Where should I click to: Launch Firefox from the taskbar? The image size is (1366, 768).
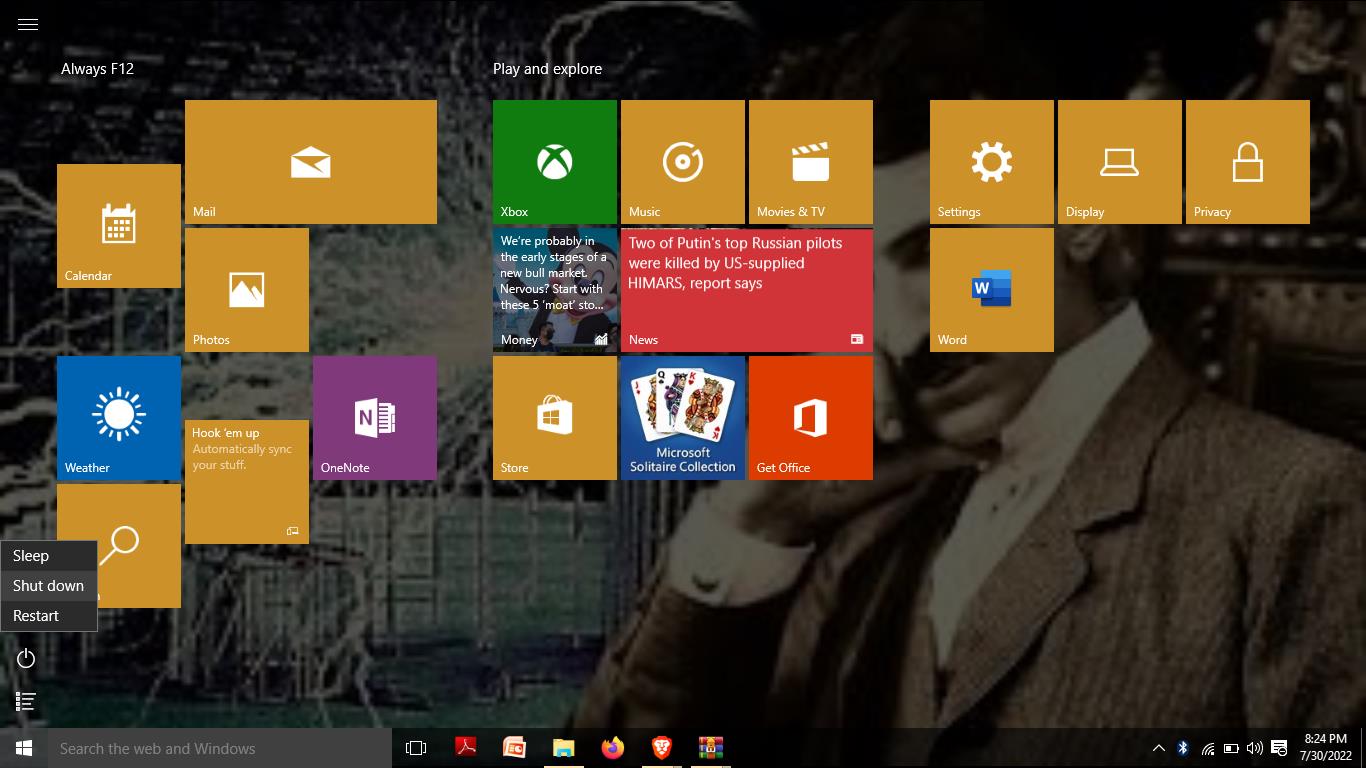[612, 748]
